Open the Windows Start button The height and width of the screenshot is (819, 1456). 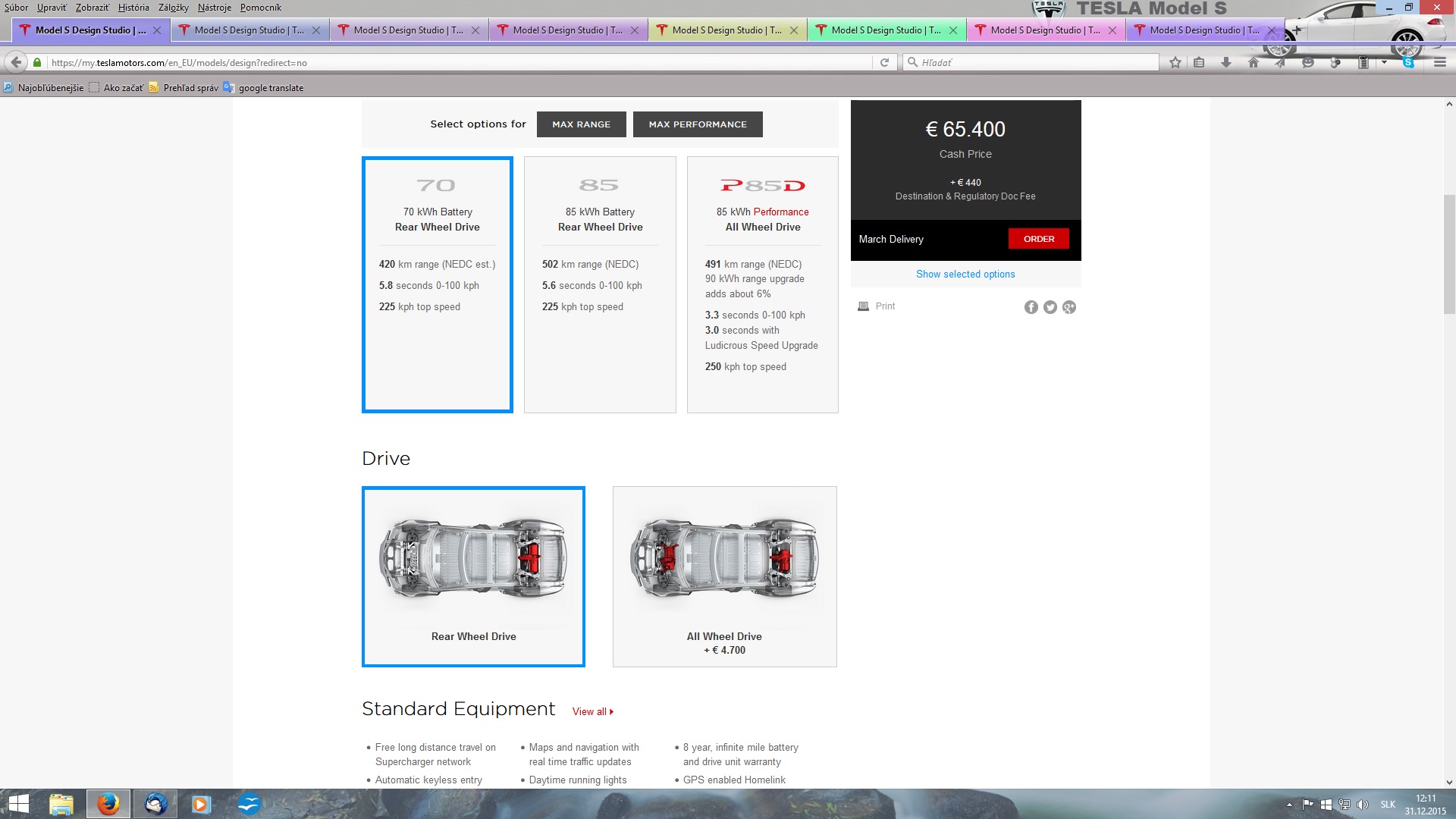19,804
